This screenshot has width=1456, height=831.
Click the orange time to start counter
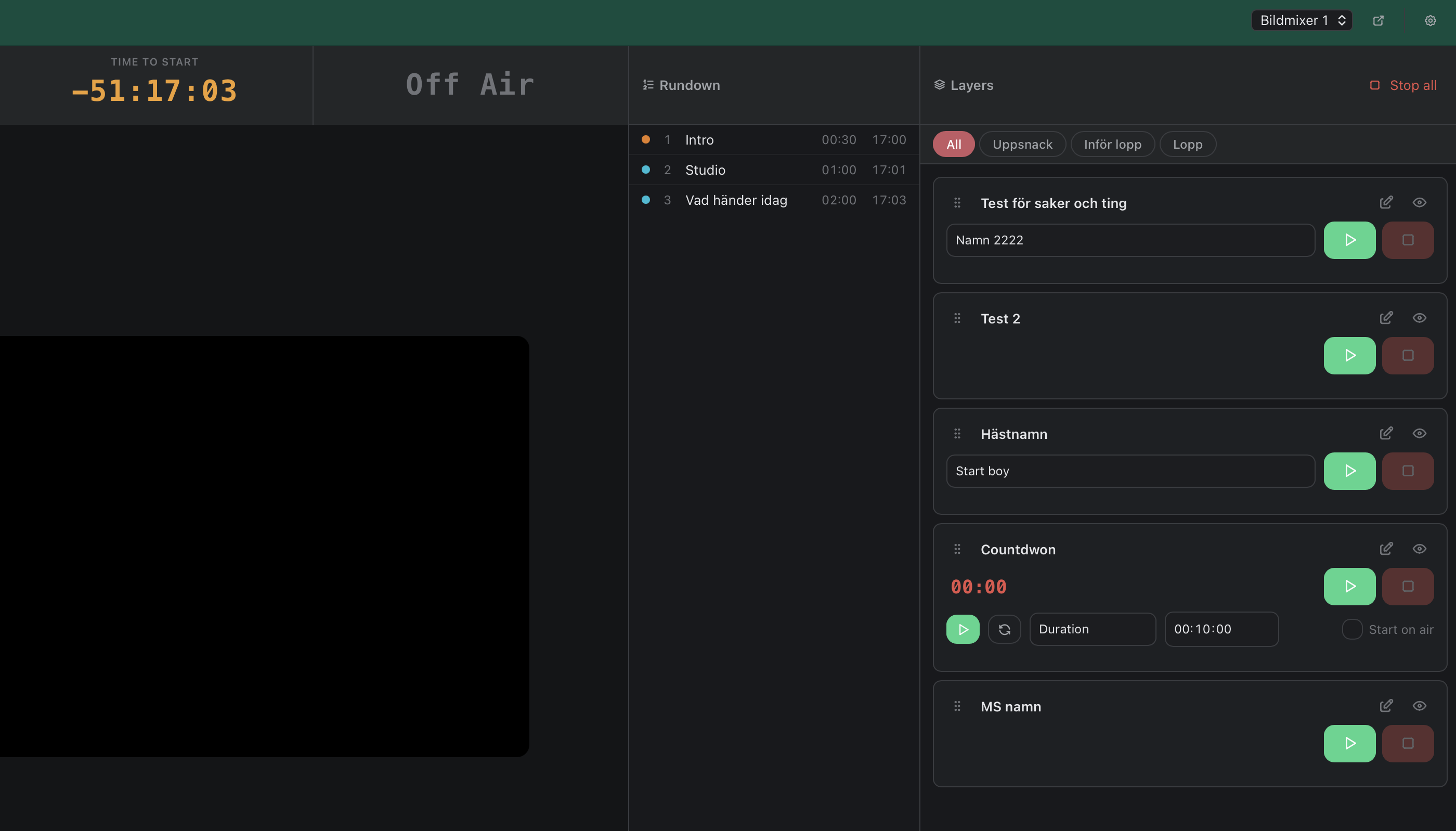154,91
